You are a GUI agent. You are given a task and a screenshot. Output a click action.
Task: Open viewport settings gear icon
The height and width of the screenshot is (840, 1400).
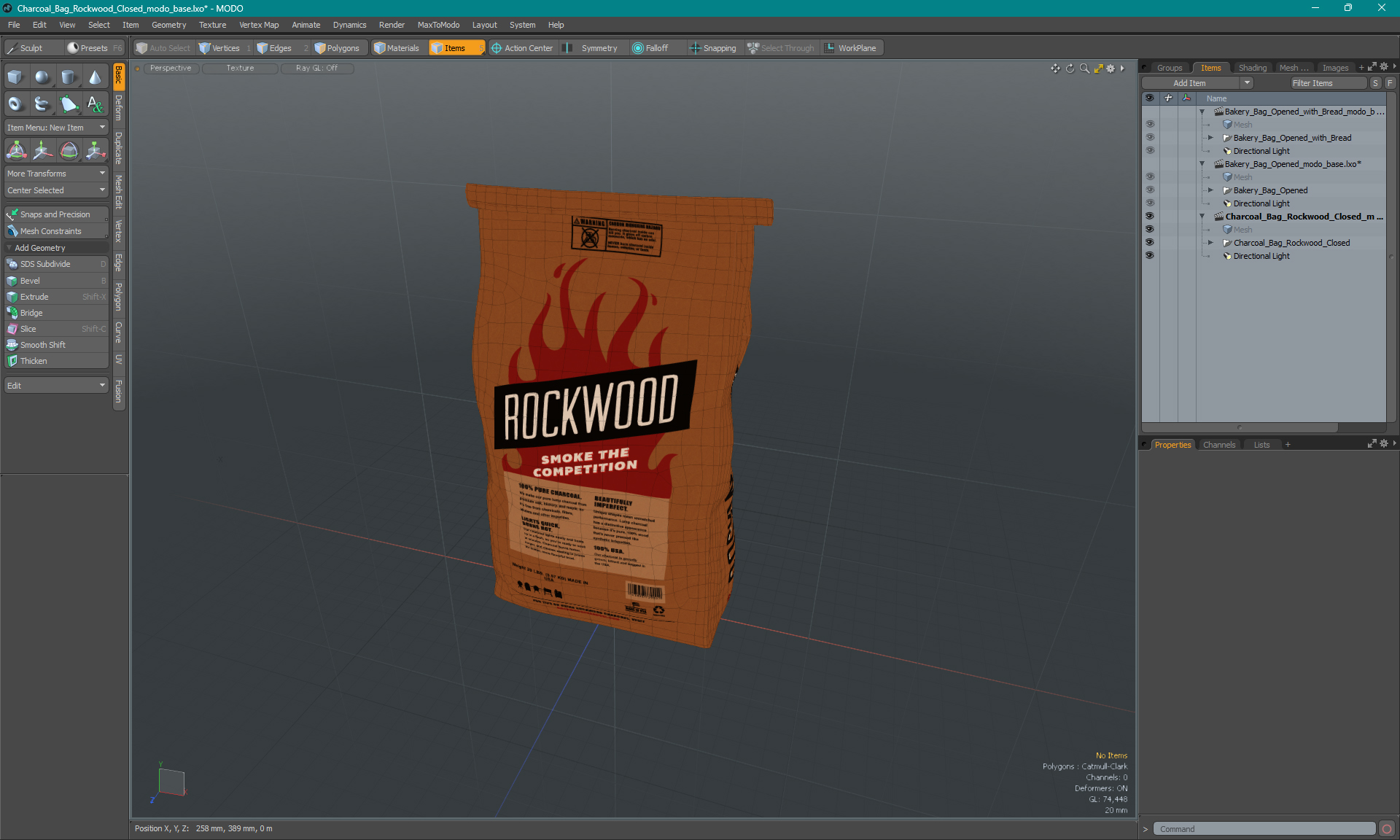click(x=1111, y=69)
